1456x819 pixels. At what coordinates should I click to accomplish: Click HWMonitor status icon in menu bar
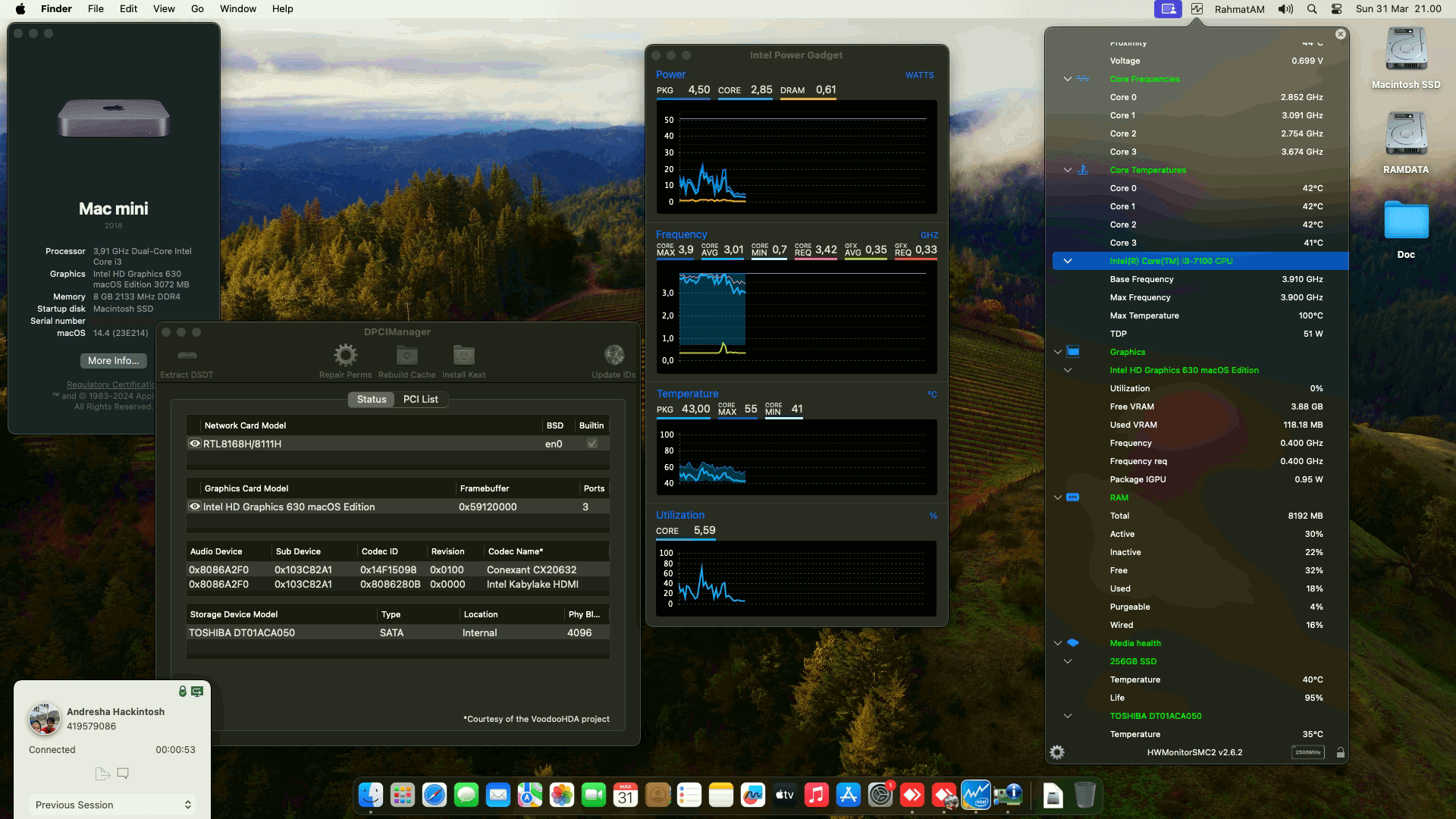(1197, 9)
